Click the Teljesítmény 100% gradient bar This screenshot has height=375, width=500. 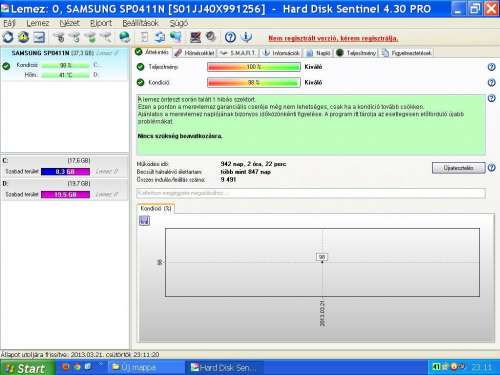tap(254, 67)
